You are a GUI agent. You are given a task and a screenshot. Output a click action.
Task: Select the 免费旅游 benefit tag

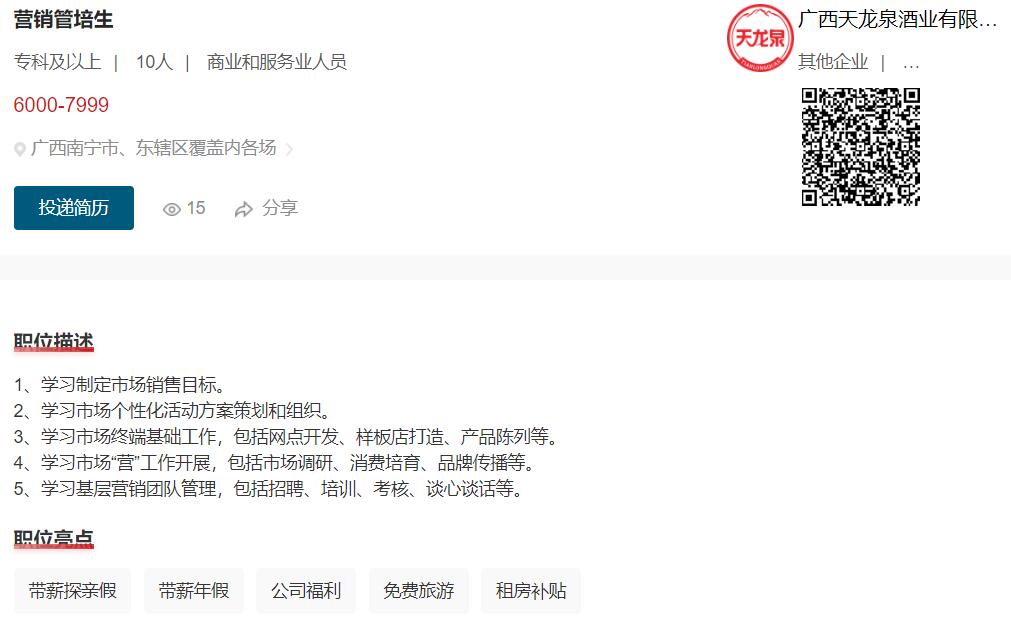pos(418,591)
